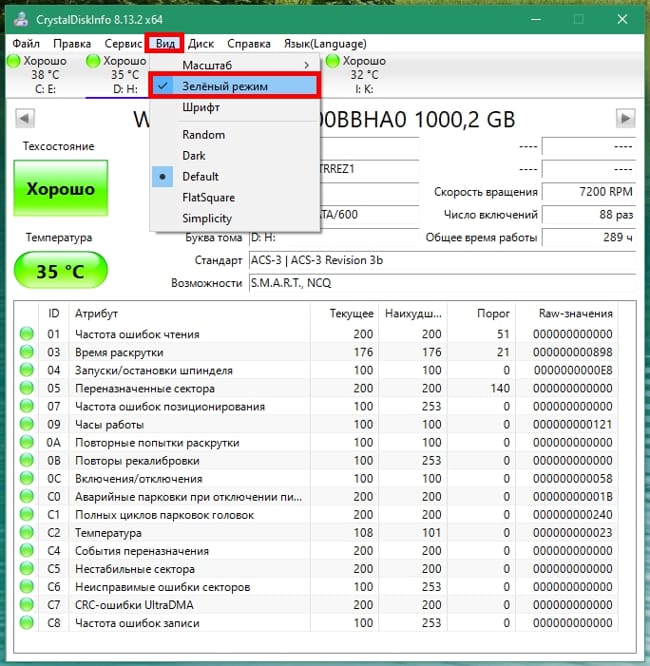Select the I: K: disk status indicator
This screenshot has height=666, width=650.
tap(356, 75)
